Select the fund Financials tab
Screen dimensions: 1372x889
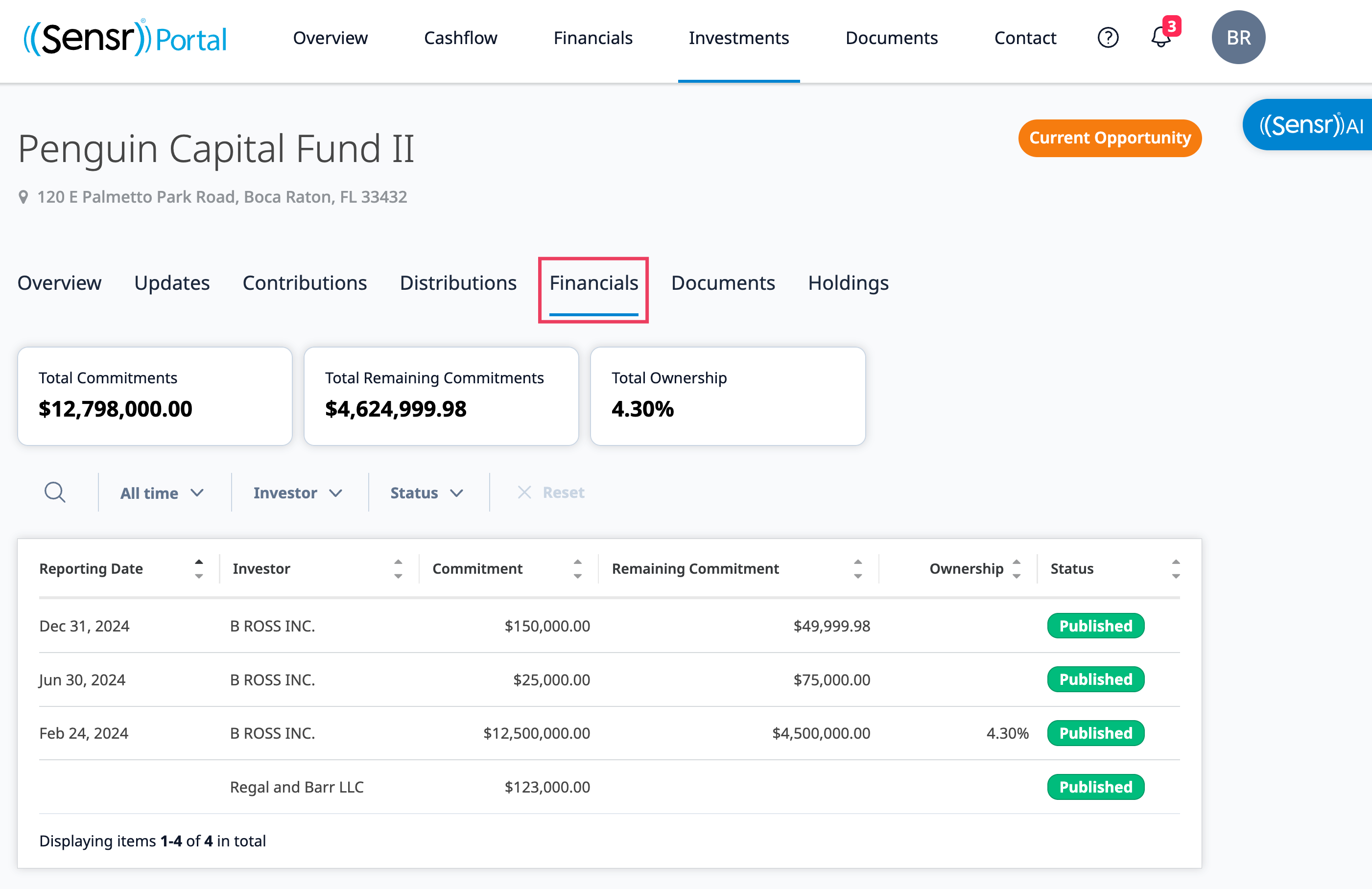tap(594, 283)
